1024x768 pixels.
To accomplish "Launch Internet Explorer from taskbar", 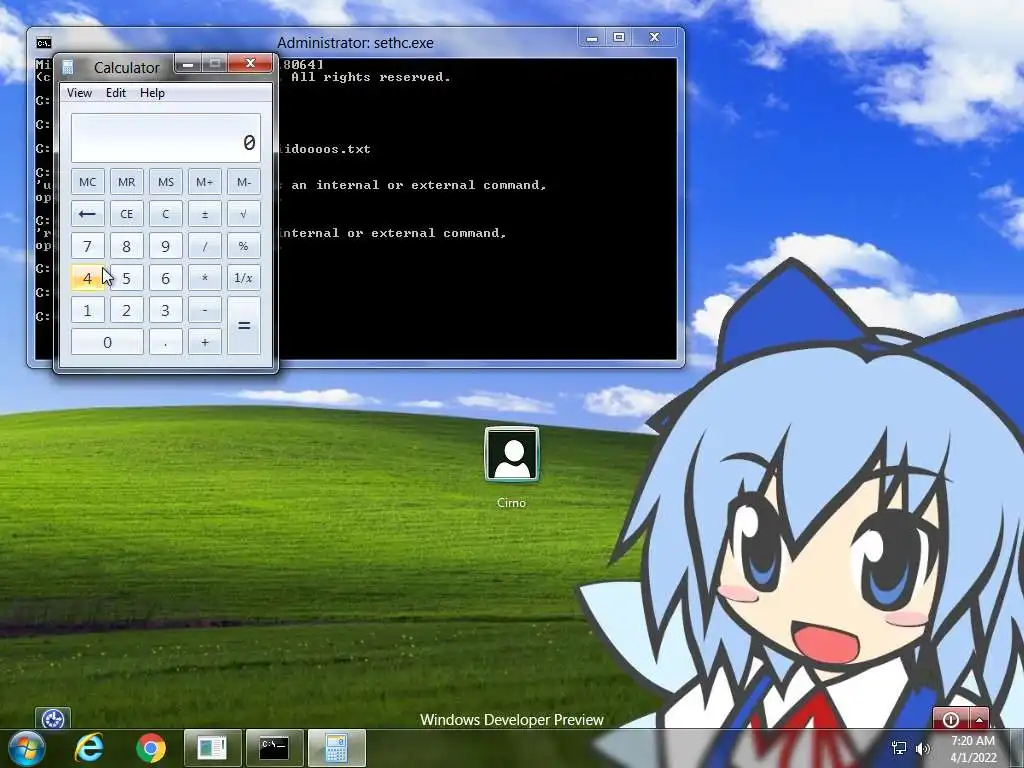I will 89,748.
